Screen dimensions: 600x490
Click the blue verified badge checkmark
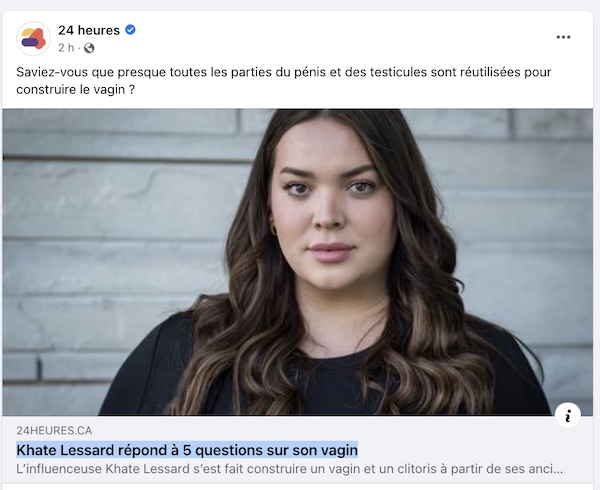click(130, 30)
